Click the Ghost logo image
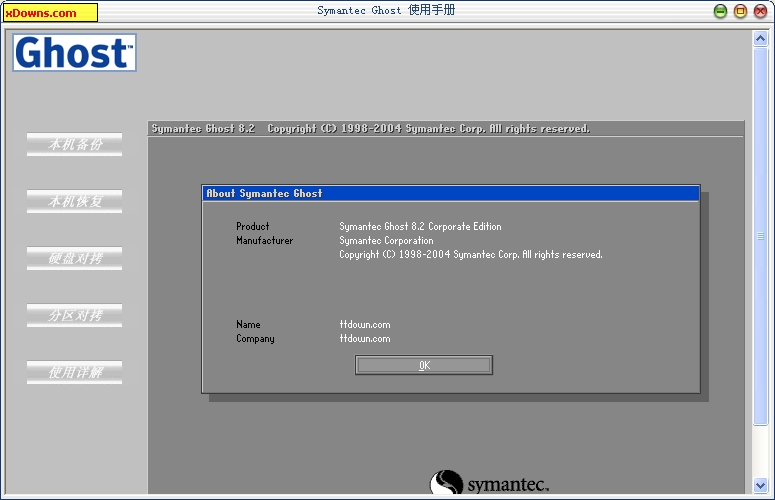The image size is (775, 500). pyautogui.click(x=74, y=52)
